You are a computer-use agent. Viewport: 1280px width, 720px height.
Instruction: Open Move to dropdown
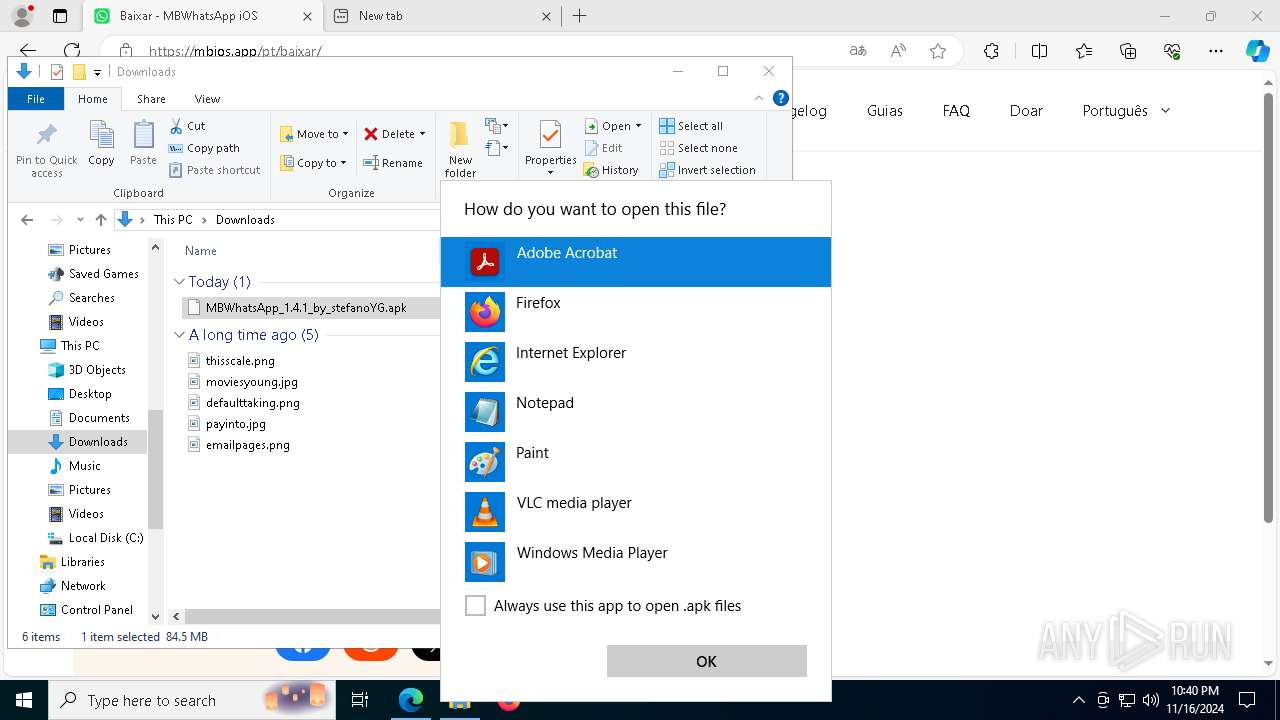click(x=315, y=134)
